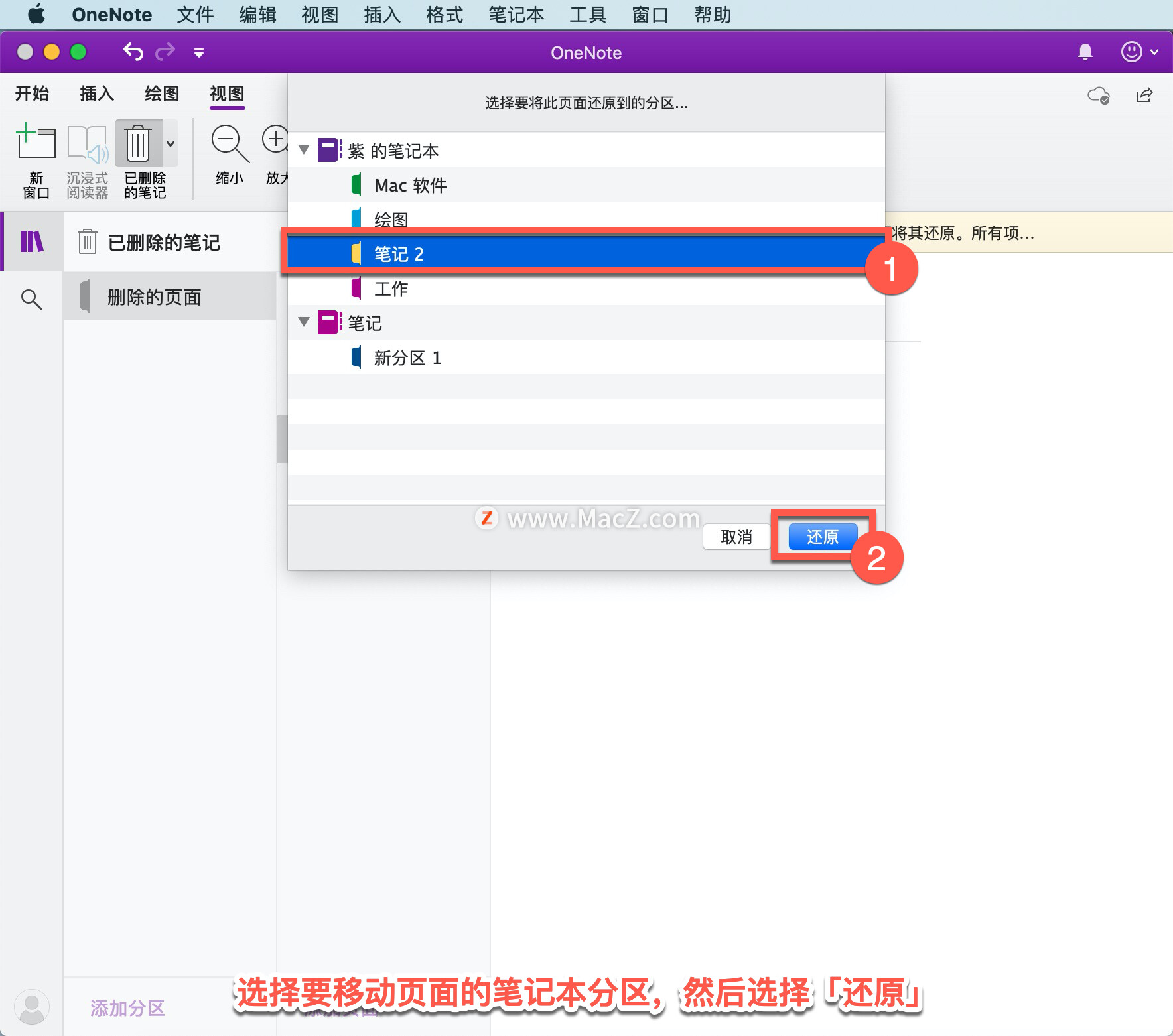
Task: Expand the feedback smiley dropdown chevron
Action: 1154,52
